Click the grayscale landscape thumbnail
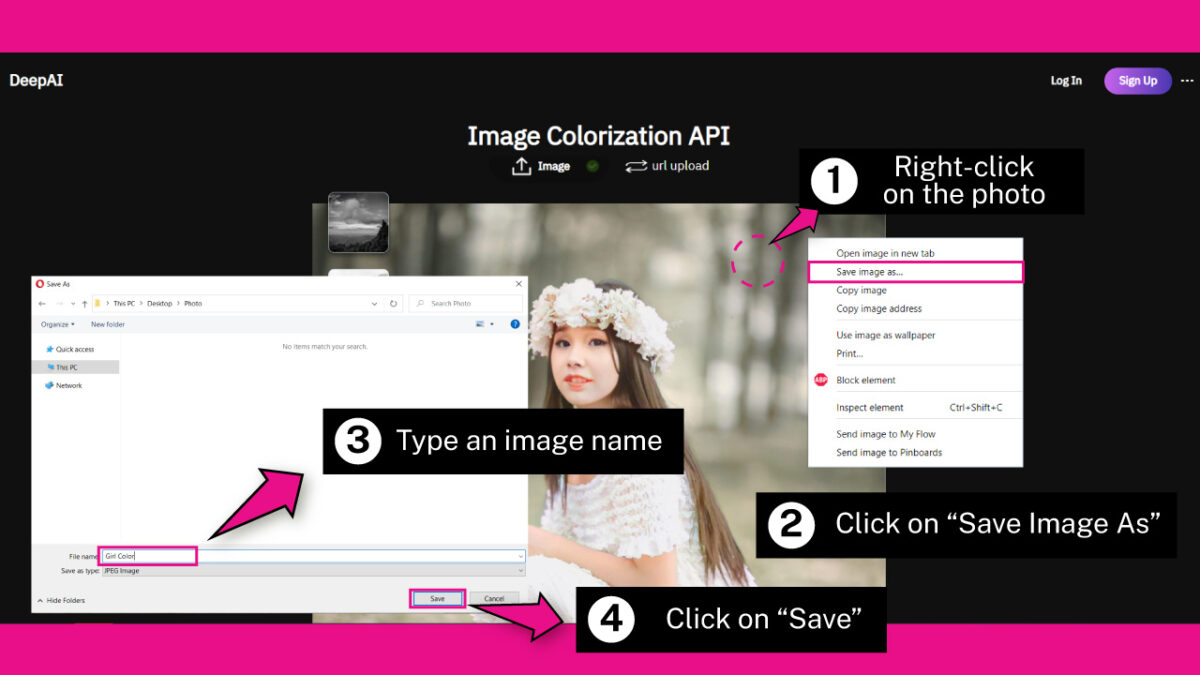This screenshot has height=675, width=1200. [358, 222]
